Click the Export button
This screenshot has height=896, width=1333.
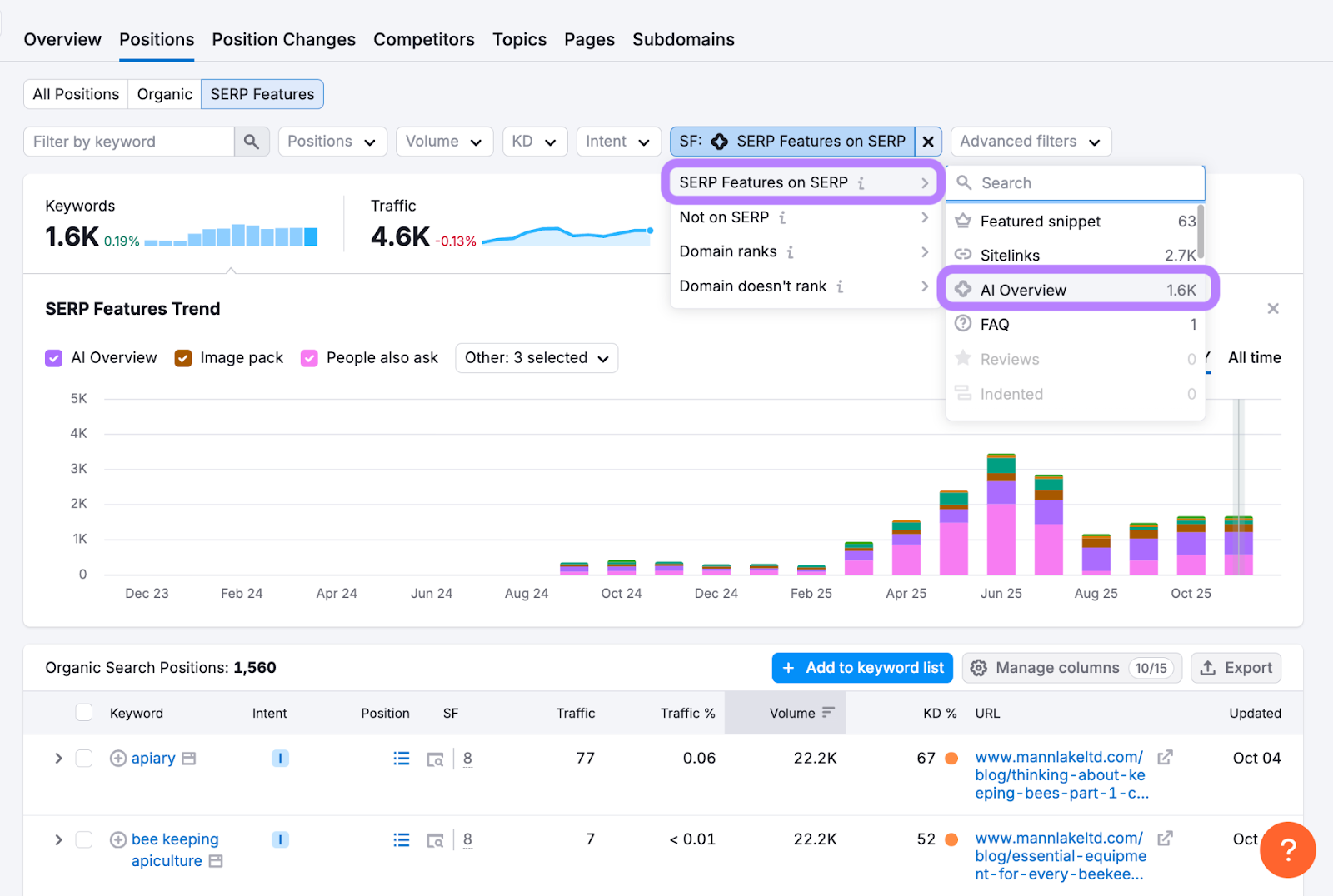[x=1236, y=668]
